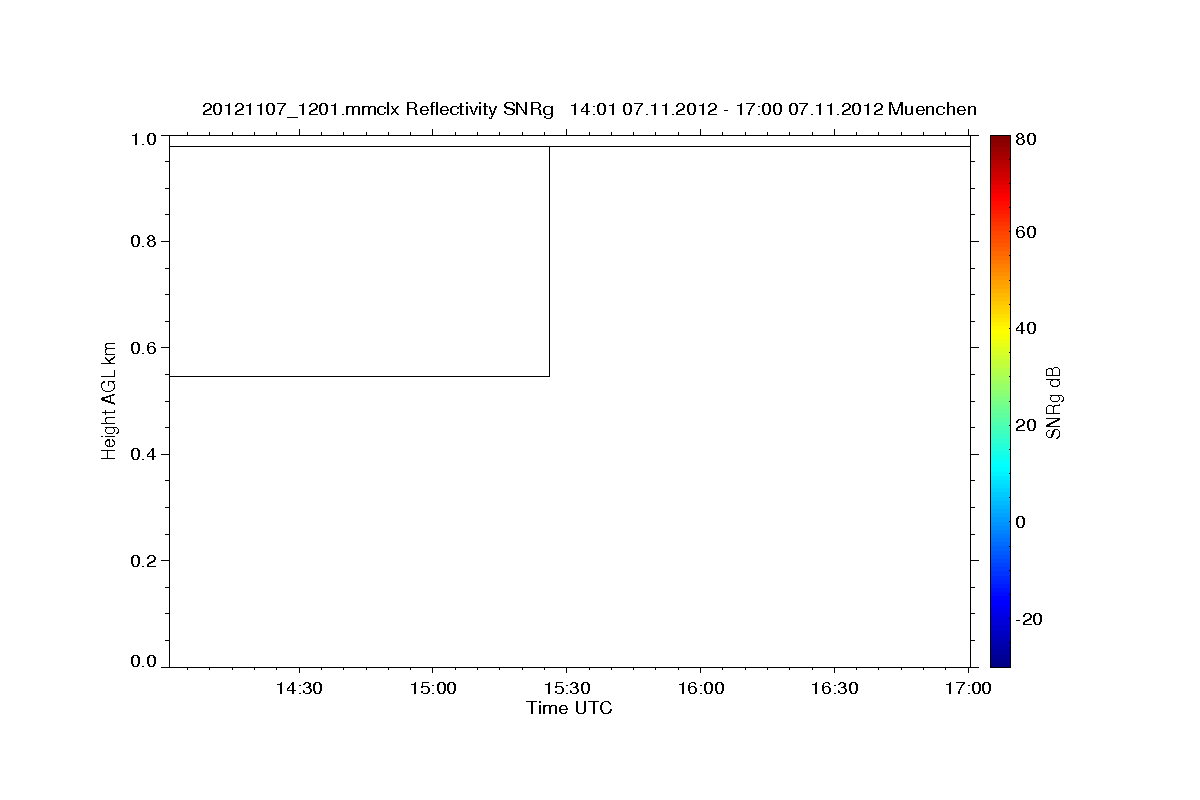
Task: Click the -20 colorbar value
Action: click(1029, 620)
